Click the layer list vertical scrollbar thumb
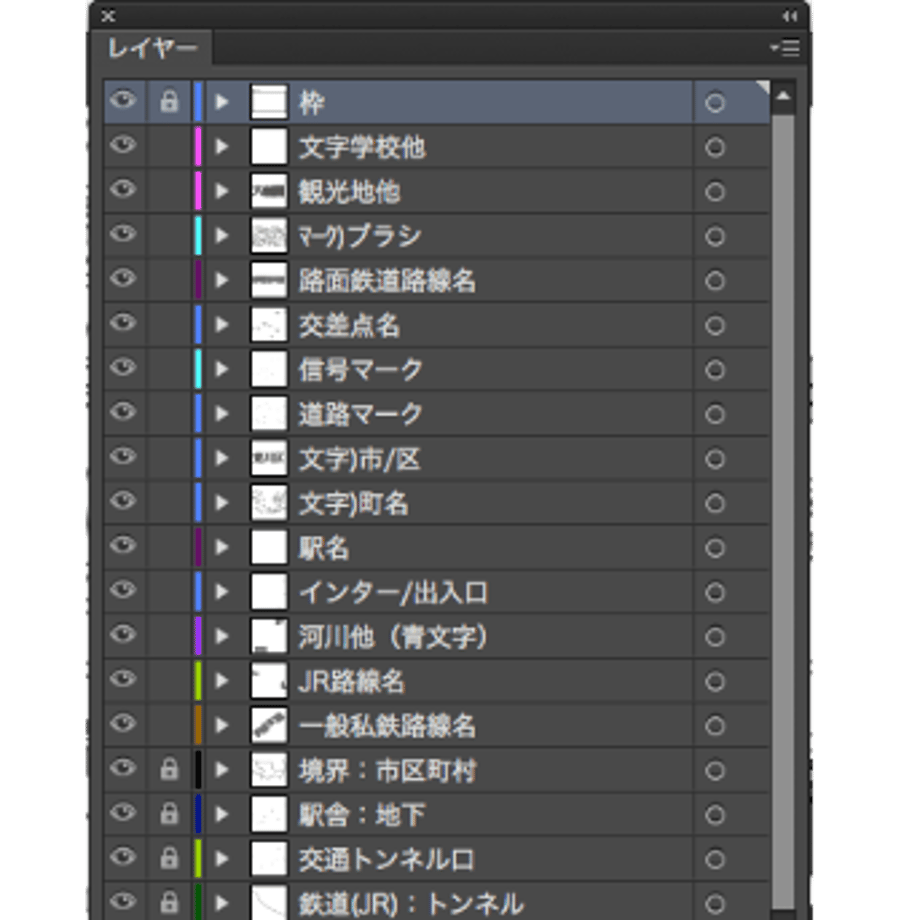Image resolution: width=920 pixels, height=920 pixels. point(783,510)
